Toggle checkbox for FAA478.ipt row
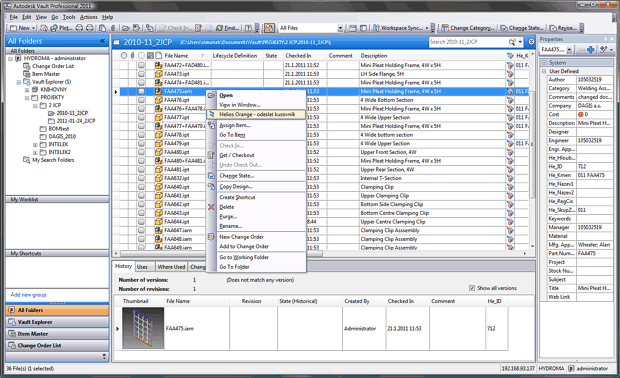Screen dimensions: 620x378 pos(141,135)
